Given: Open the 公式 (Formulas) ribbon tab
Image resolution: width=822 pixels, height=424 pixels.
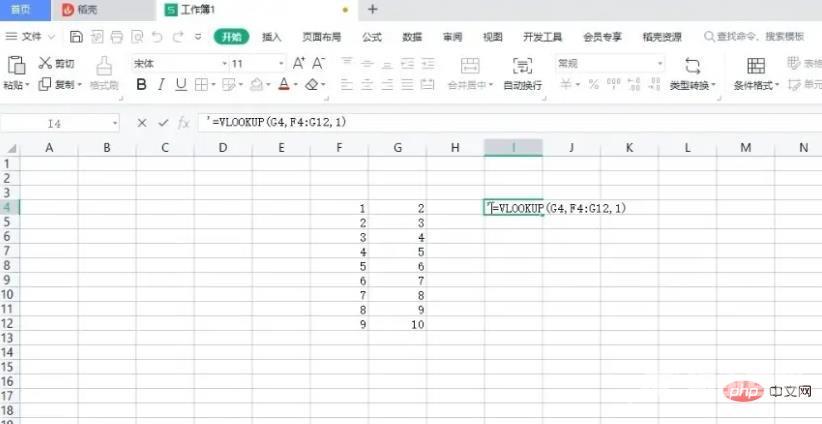Looking at the screenshot, I should 371,37.
